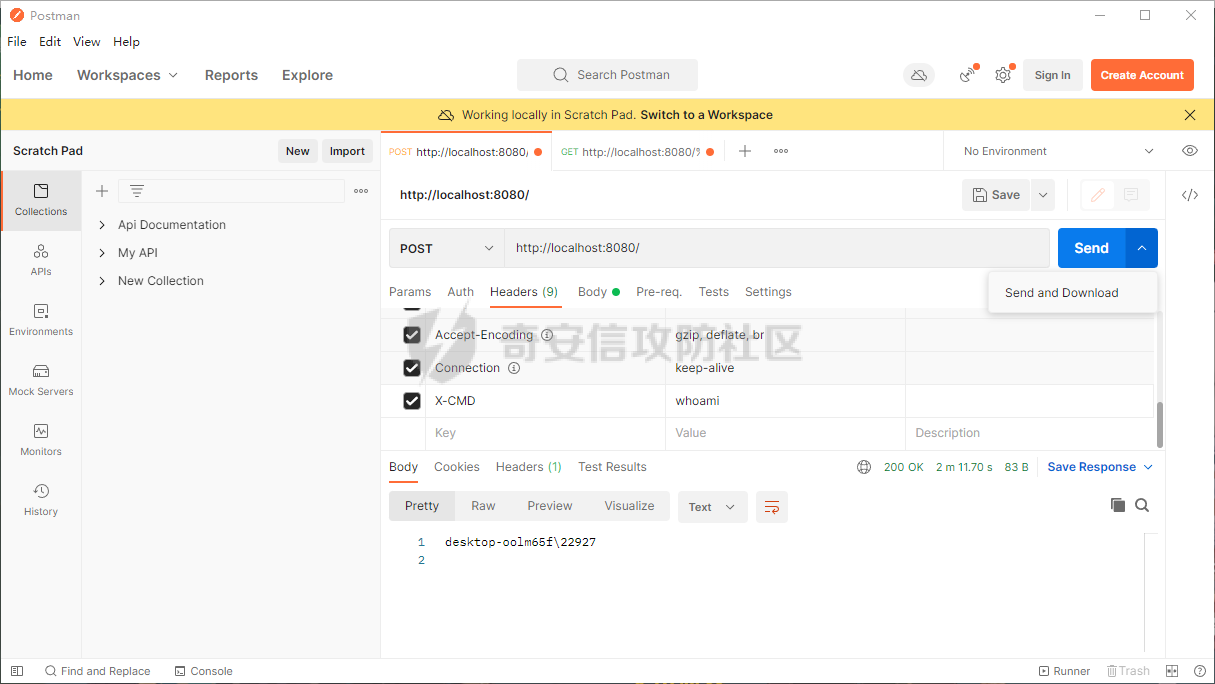Open the File menu
This screenshot has width=1215, height=684.
17,42
